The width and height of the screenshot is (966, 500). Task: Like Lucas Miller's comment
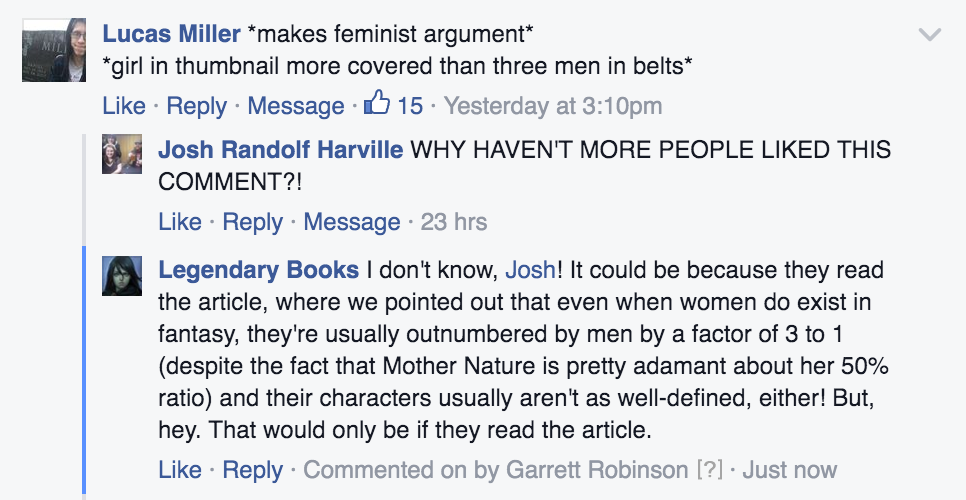(x=124, y=105)
